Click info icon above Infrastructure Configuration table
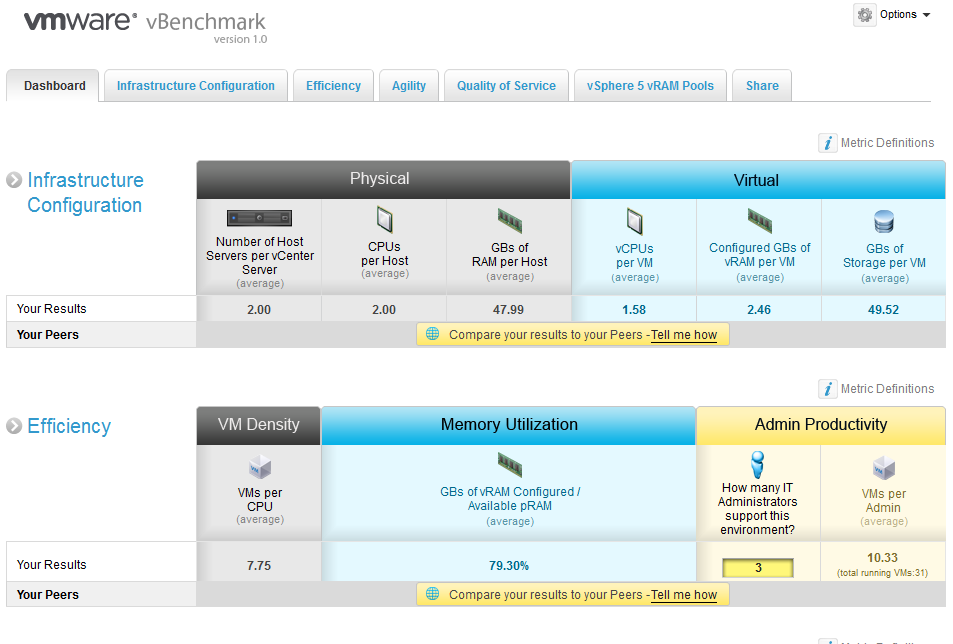The height and width of the screenshot is (644, 953). coord(827,143)
